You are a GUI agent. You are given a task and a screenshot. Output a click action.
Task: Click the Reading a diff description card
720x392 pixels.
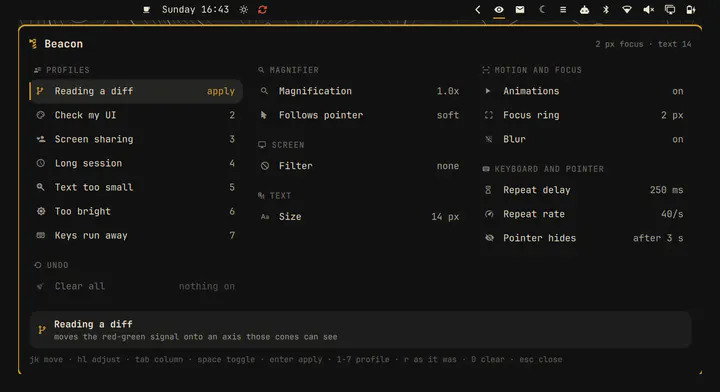click(x=360, y=330)
